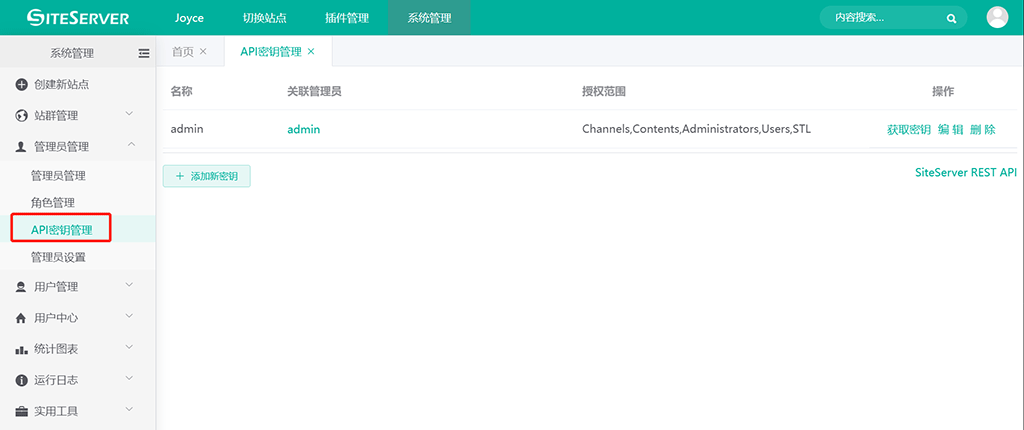Expand the 用户管理 section

(130, 287)
